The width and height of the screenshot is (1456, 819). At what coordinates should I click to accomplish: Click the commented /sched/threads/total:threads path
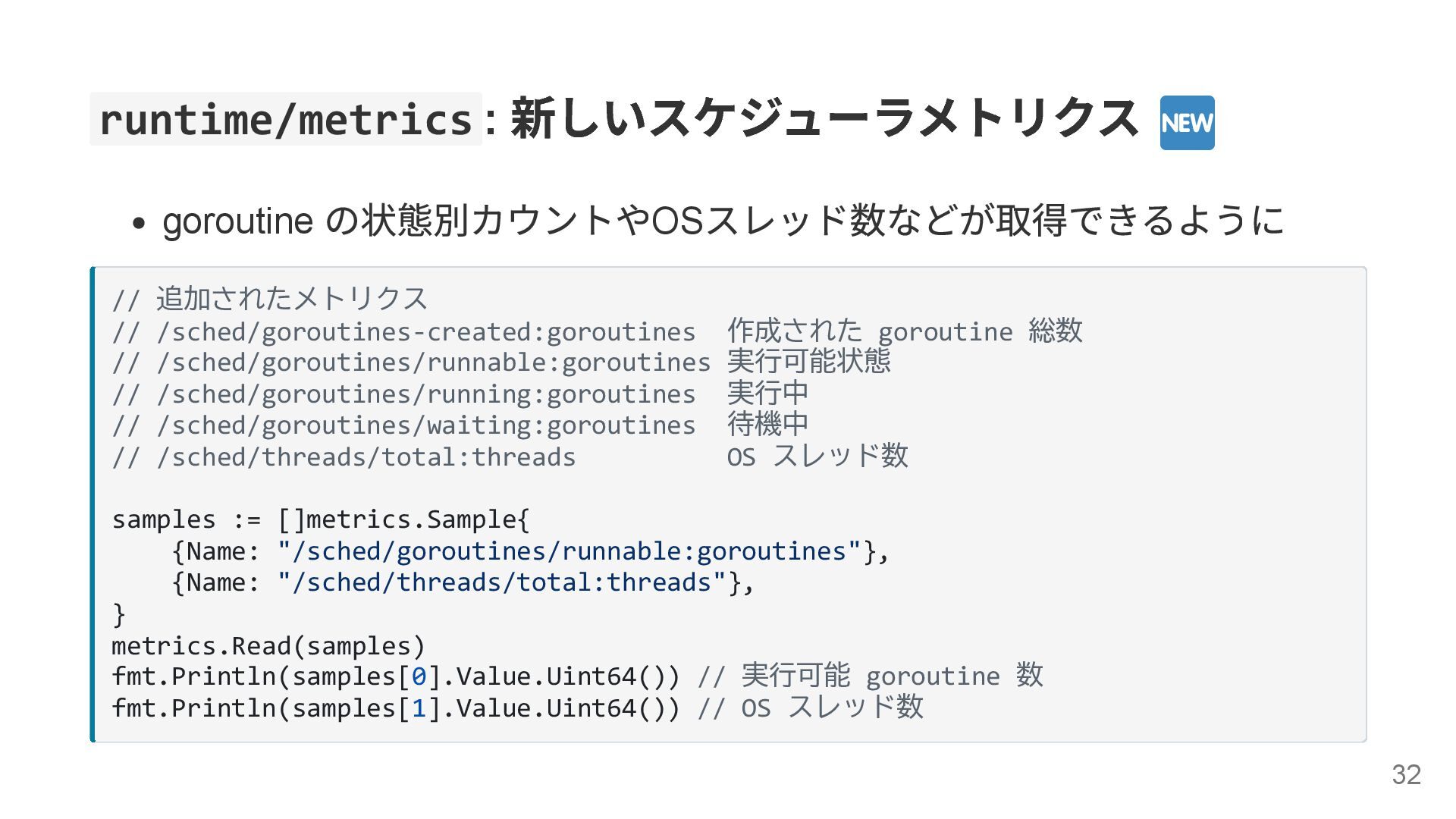click(366, 457)
